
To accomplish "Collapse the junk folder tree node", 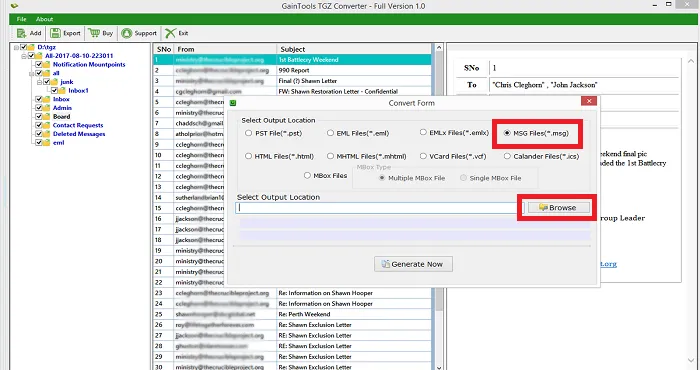I will 40,82.
